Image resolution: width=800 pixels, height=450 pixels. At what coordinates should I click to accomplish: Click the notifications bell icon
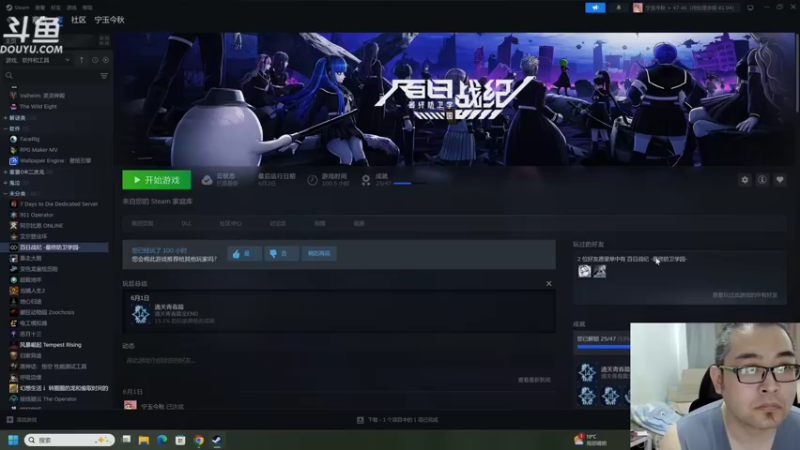coord(618,8)
